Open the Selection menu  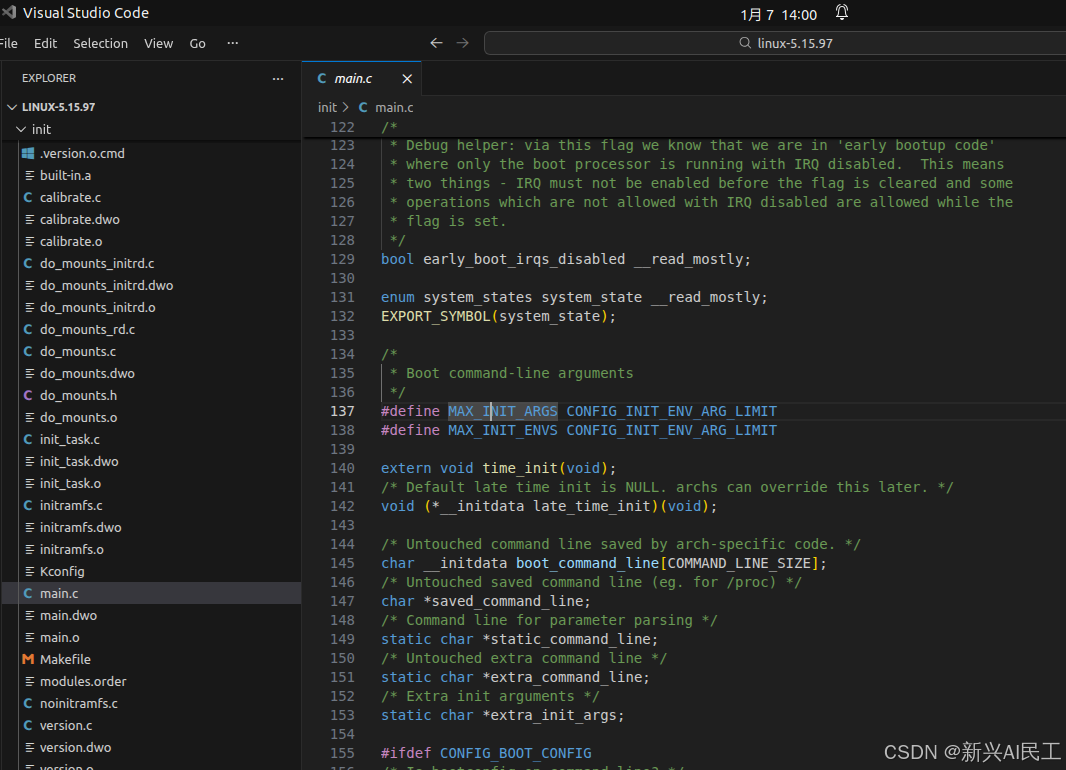tap(100, 43)
